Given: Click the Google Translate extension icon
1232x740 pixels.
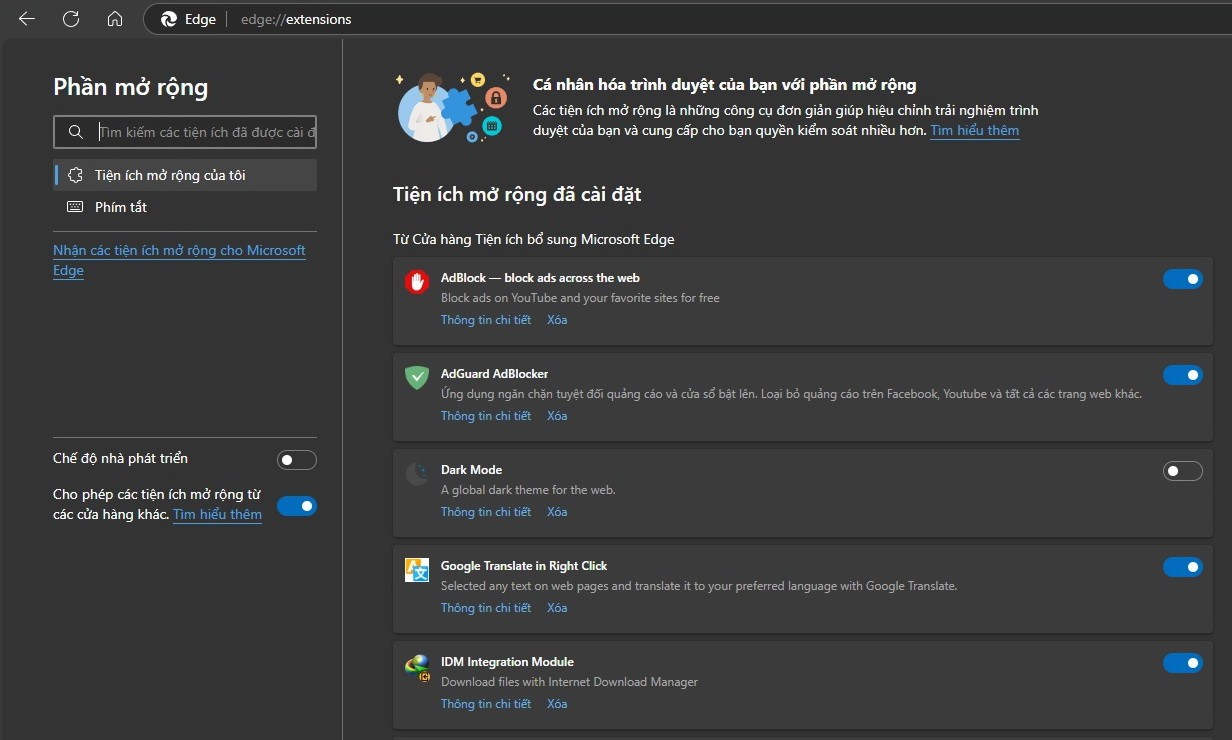Looking at the screenshot, I should [417, 570].
